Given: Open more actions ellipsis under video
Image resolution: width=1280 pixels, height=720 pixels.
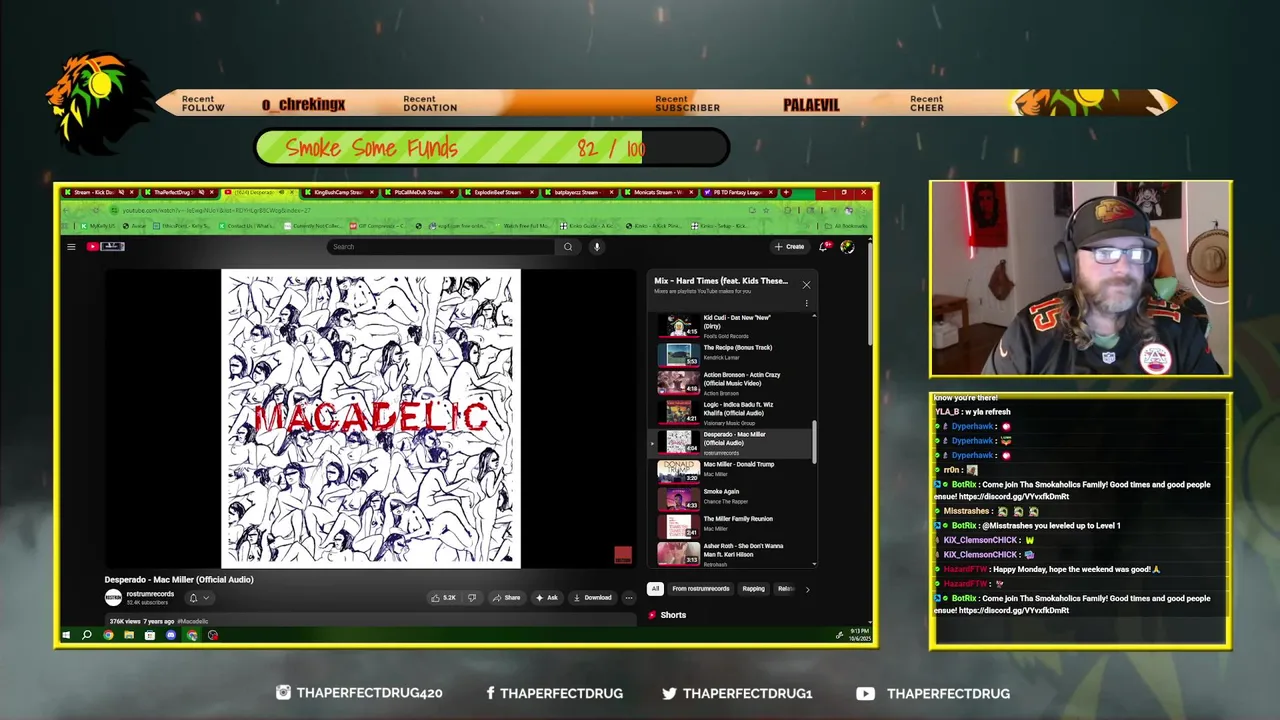Looking at the screenshot, I should click(x=629, y=598).
